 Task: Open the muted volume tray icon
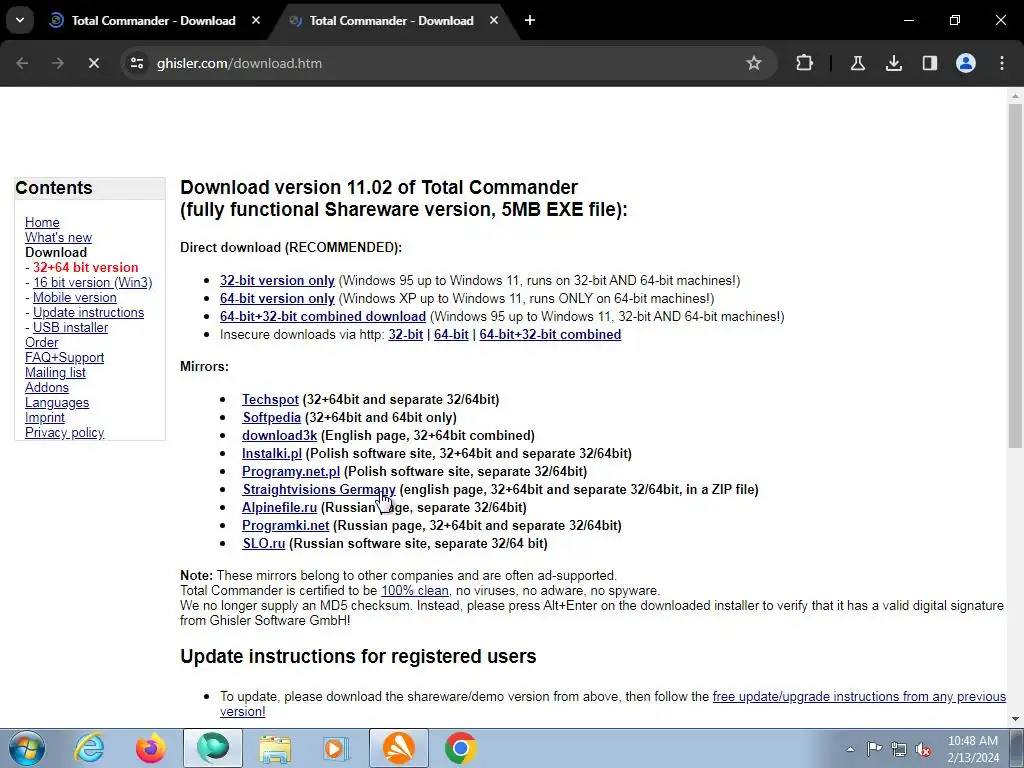tap(923, 749)
